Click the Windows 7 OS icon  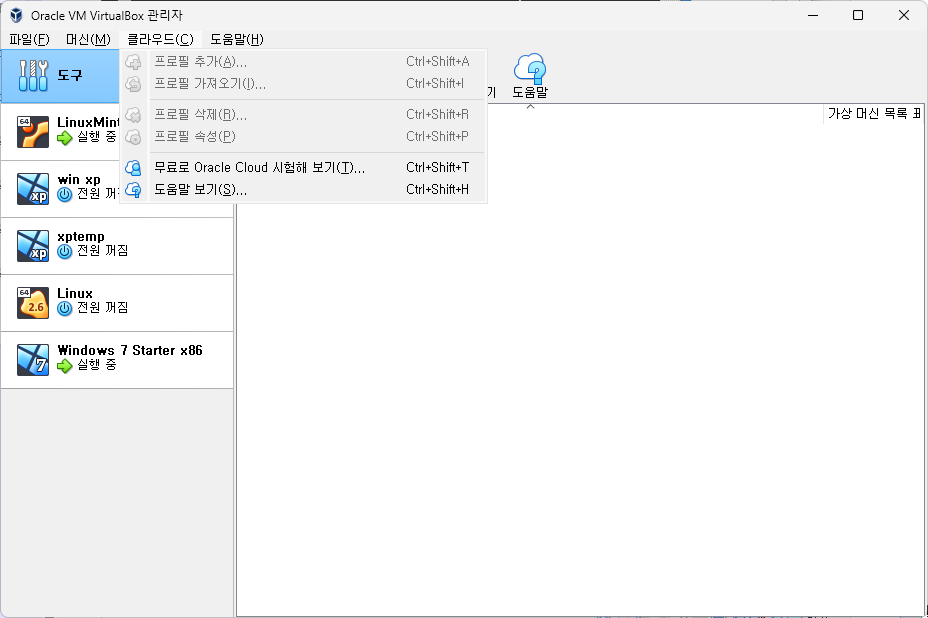click(33, 360)
